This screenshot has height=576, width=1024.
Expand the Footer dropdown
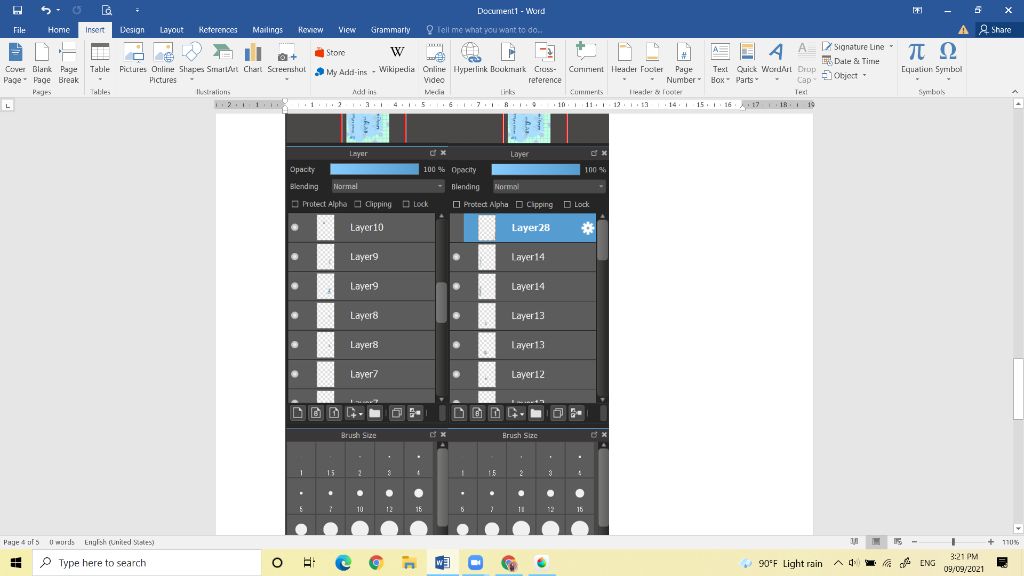651,80
